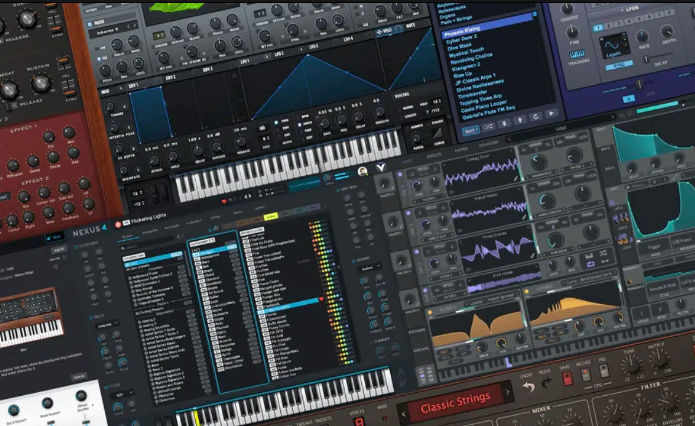695x426 pixels.
Task: Click the TRACKING keyboard icon
Action: click(x=577, y=54)
